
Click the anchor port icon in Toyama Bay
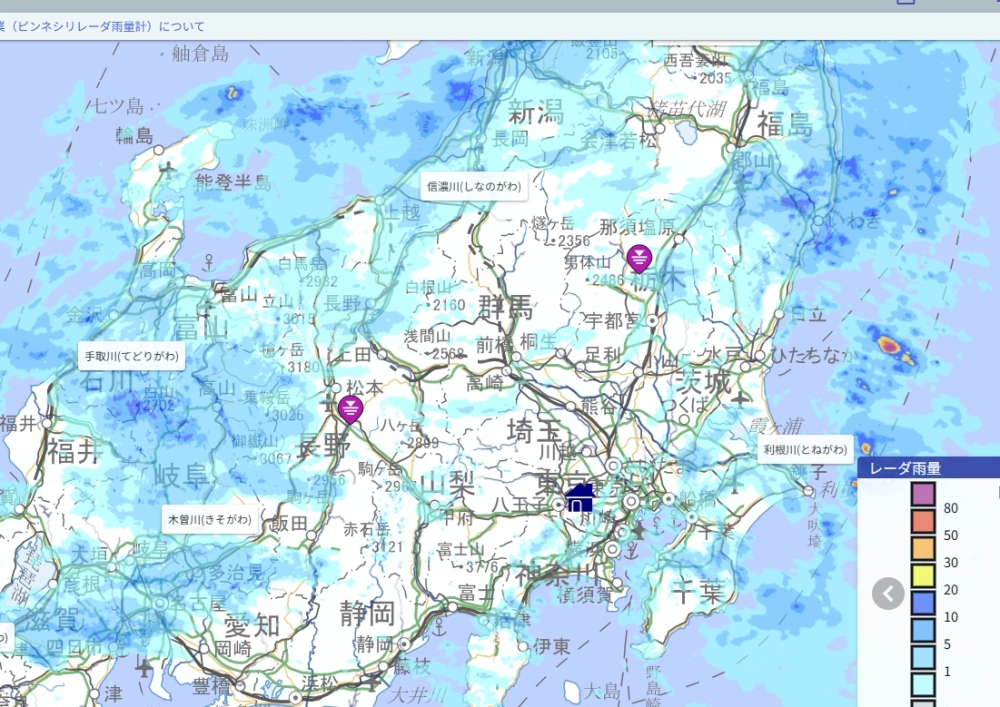pos(209,264)
